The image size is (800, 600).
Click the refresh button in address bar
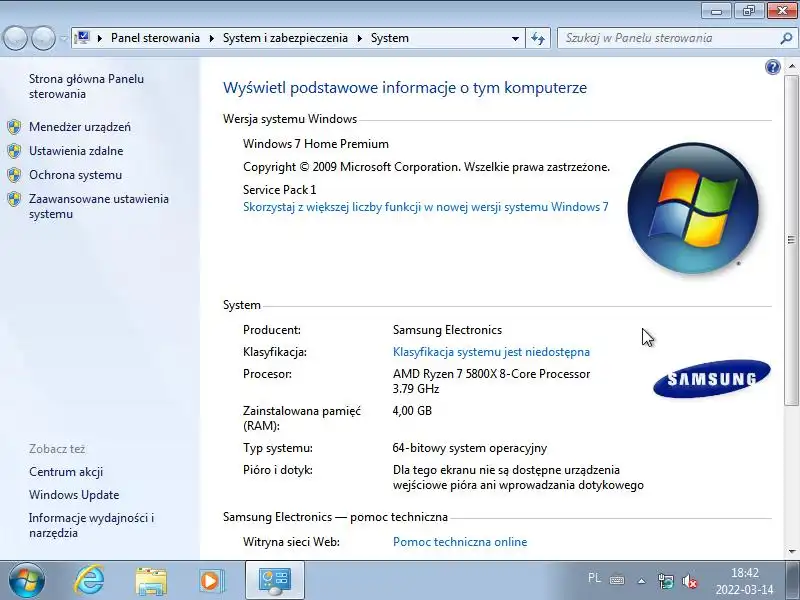(x=538, y=38)
